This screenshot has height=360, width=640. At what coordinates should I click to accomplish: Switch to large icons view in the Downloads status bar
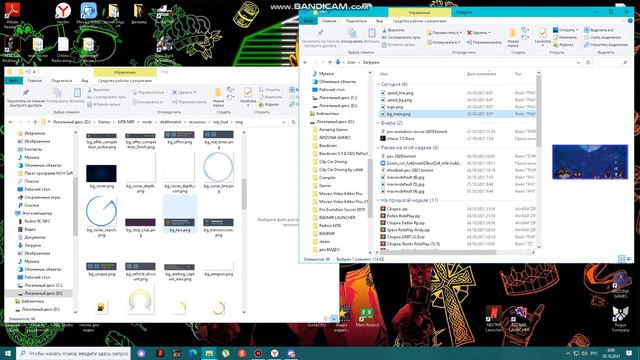pyautogui.click(x=629, y=259)
